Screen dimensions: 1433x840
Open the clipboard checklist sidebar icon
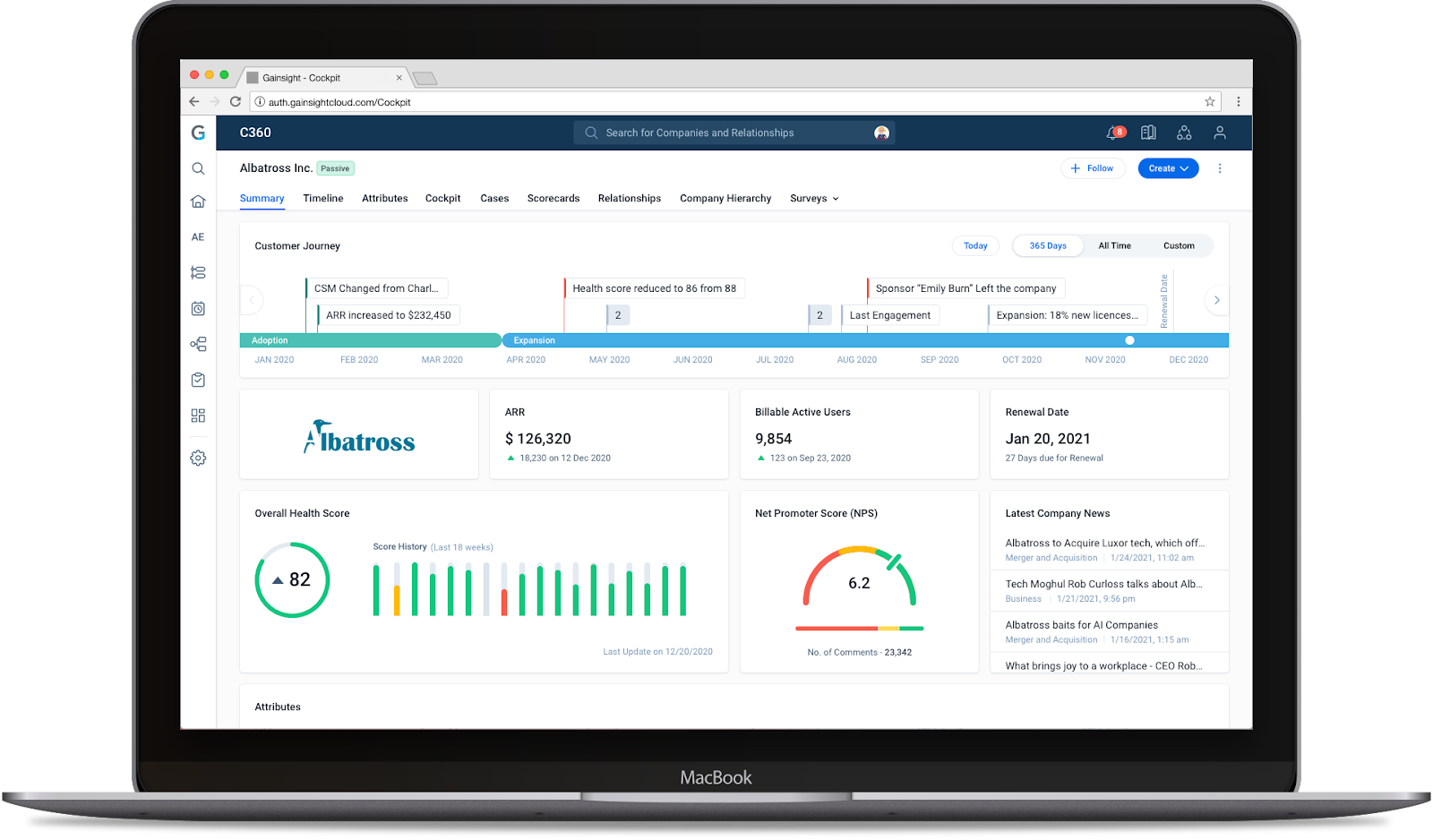pos(198,380)
